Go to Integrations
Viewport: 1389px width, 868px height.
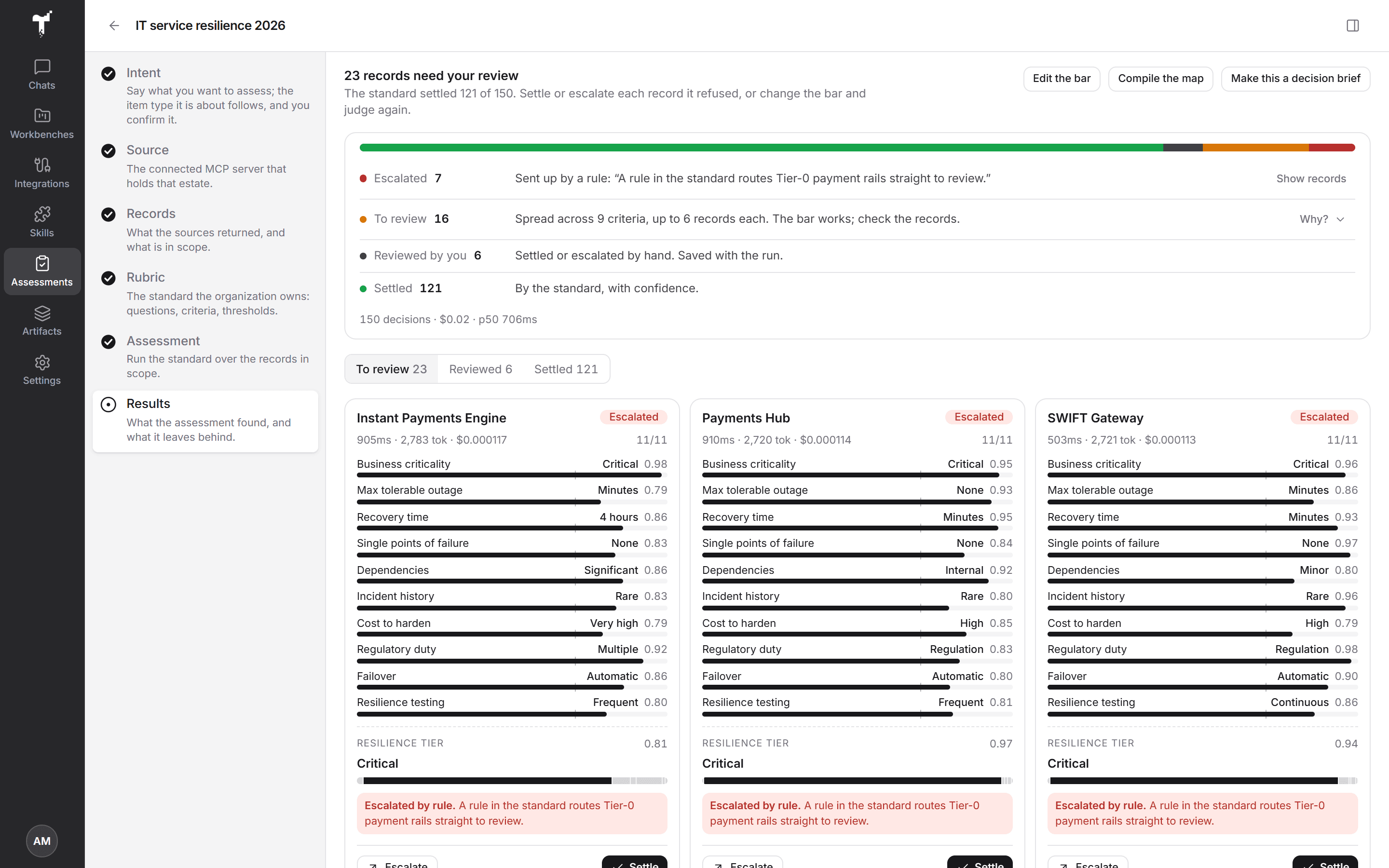point(42,173)
